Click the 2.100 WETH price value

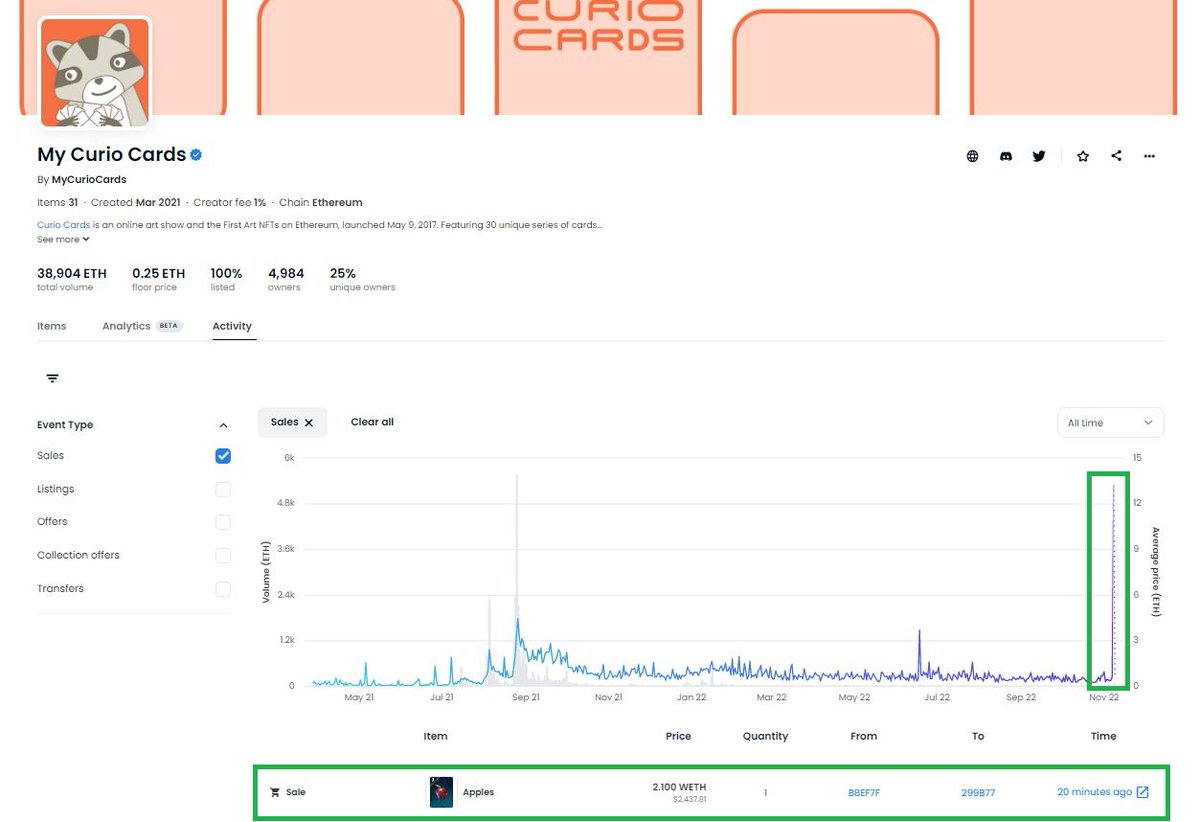point(679,787)
